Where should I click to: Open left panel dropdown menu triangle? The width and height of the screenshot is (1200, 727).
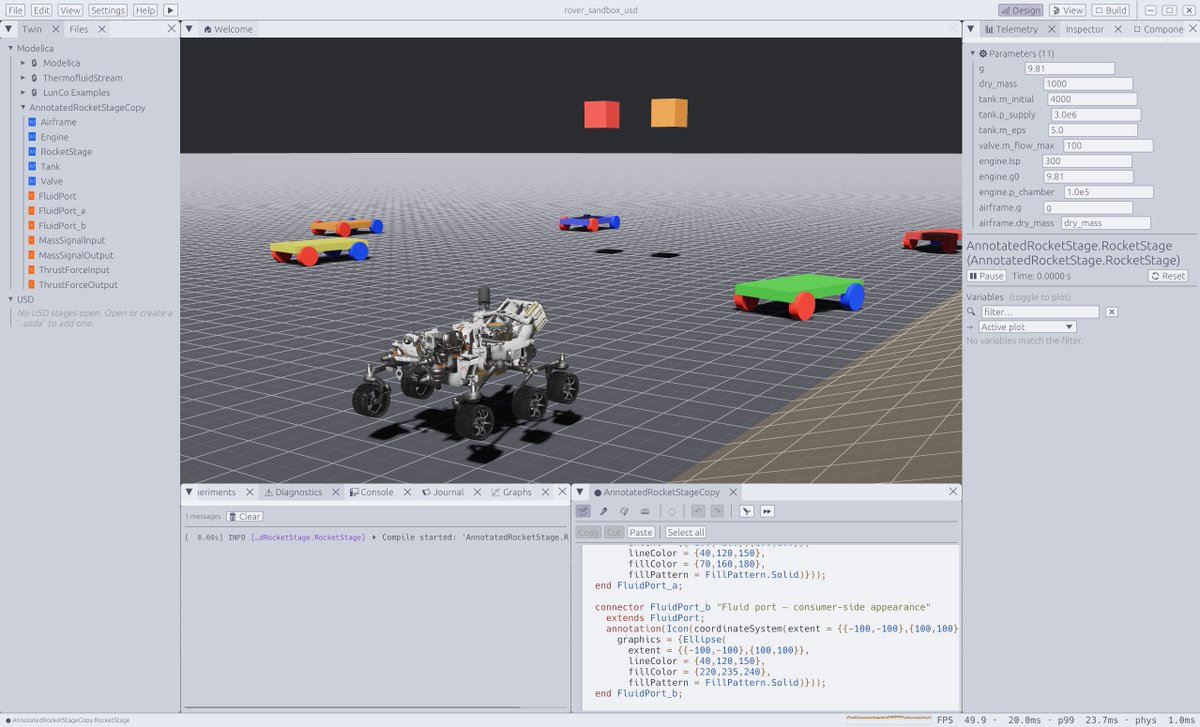(9, 29)
